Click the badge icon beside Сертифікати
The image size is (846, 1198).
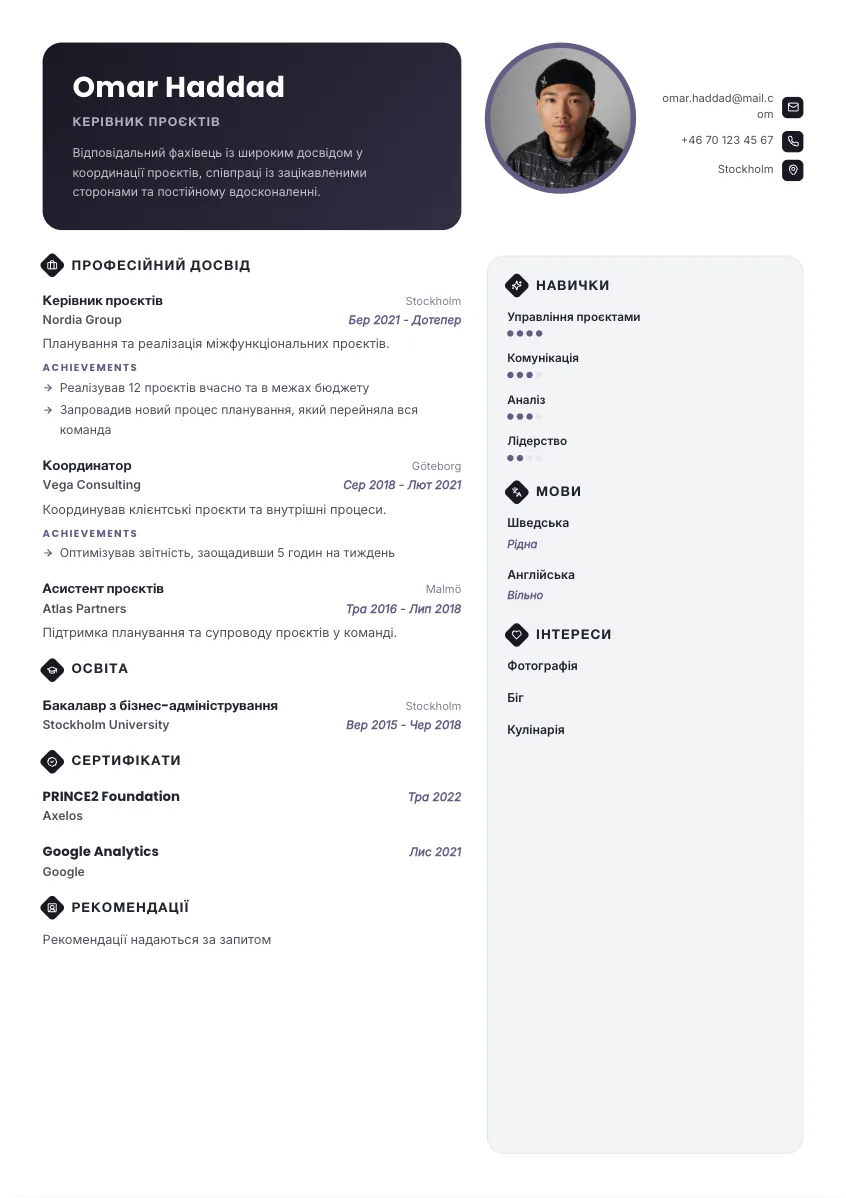coord(52,761)
